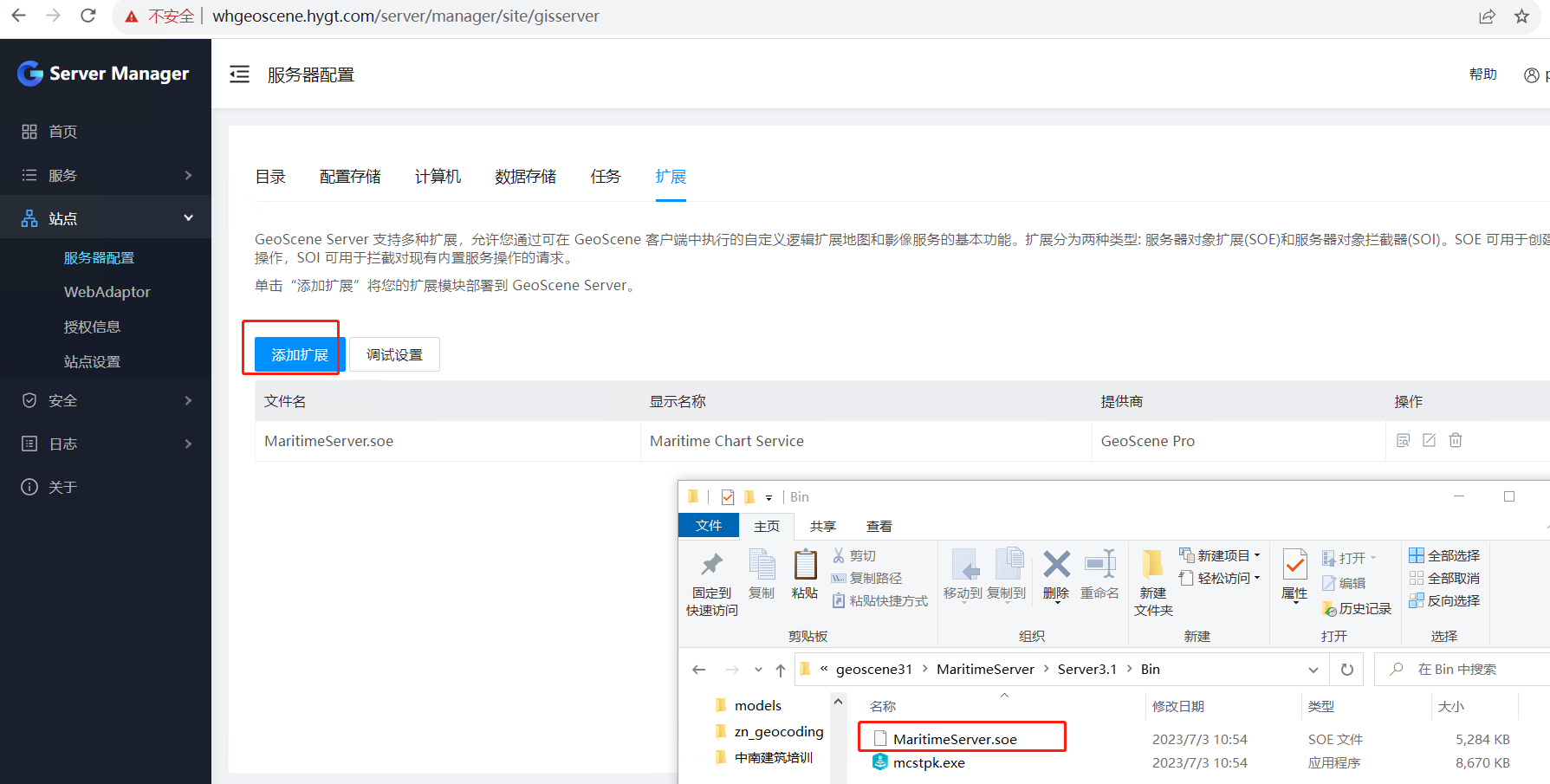Viewport: 1550px width, 784px height.
Task: Switch to the 计算机 tab
Action: pyautogui.click(x=438, y=177)
